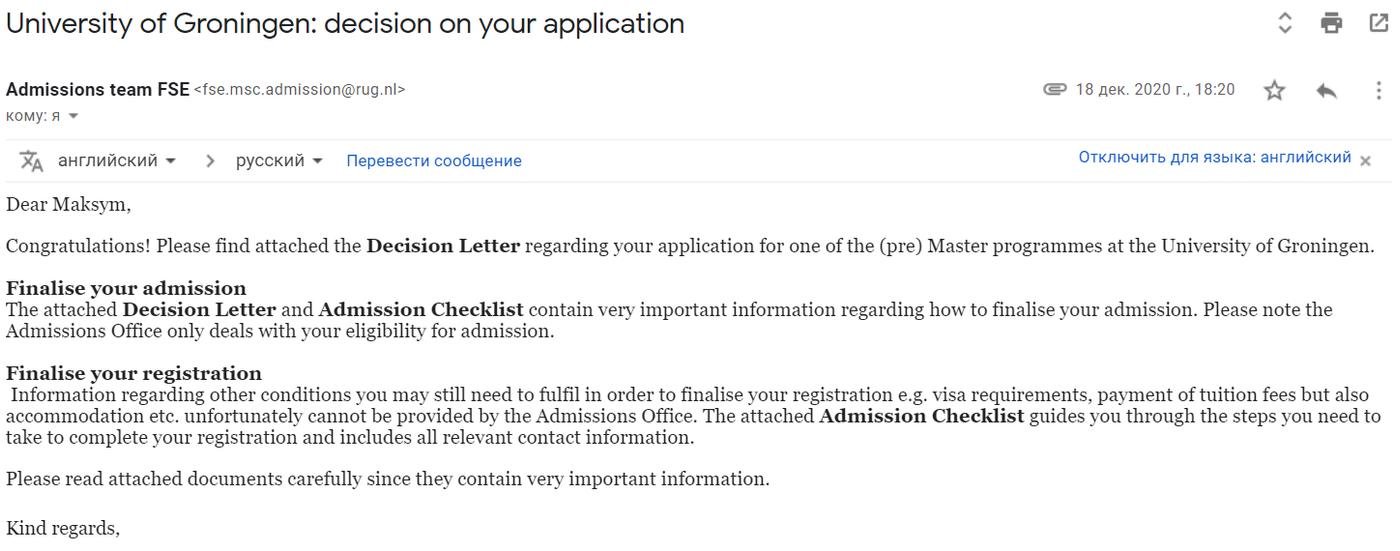The width and height of the screenshot is (1400, 551).
Task: Click the paperclip attachment icon
Action: pyautogui.click(x=1054, y=89)
